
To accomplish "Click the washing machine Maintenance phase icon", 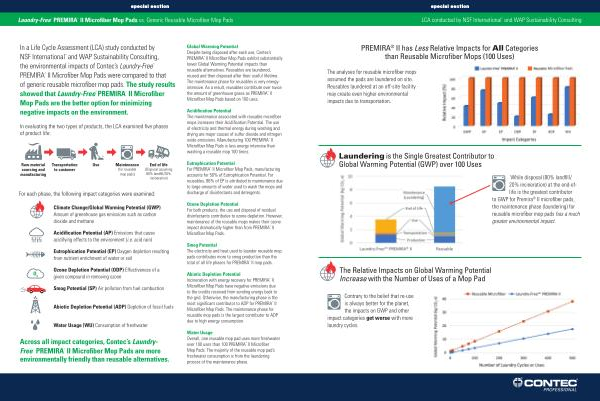I will (x=127, y=152).
